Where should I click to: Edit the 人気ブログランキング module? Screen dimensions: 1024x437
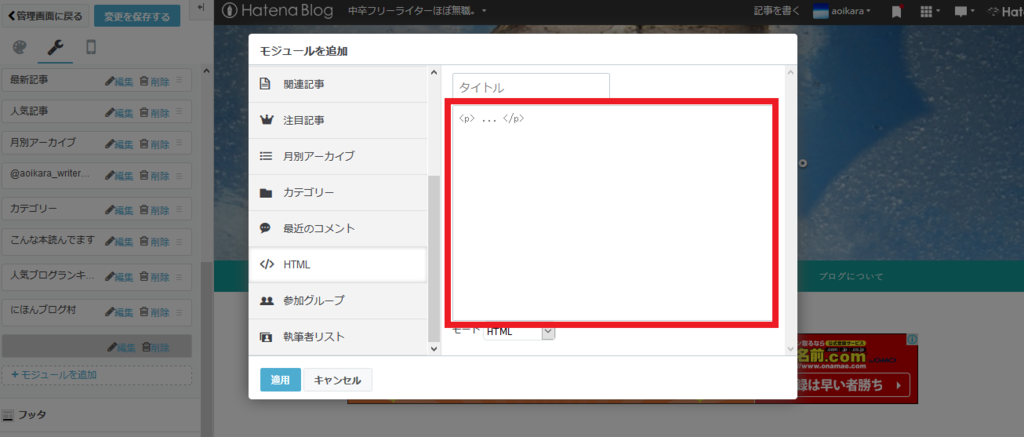tap(119, 277)
